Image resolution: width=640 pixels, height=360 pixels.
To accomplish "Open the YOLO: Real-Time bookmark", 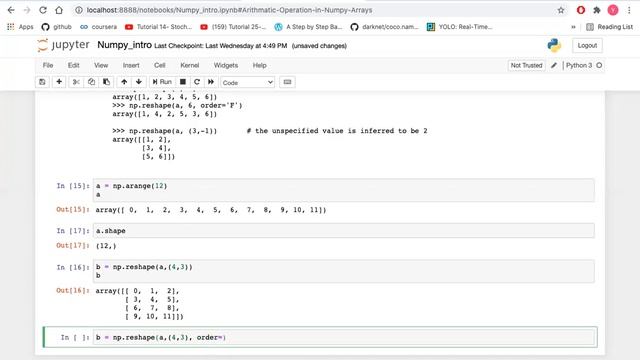I will pyautogui.click(x=460, y=27).
